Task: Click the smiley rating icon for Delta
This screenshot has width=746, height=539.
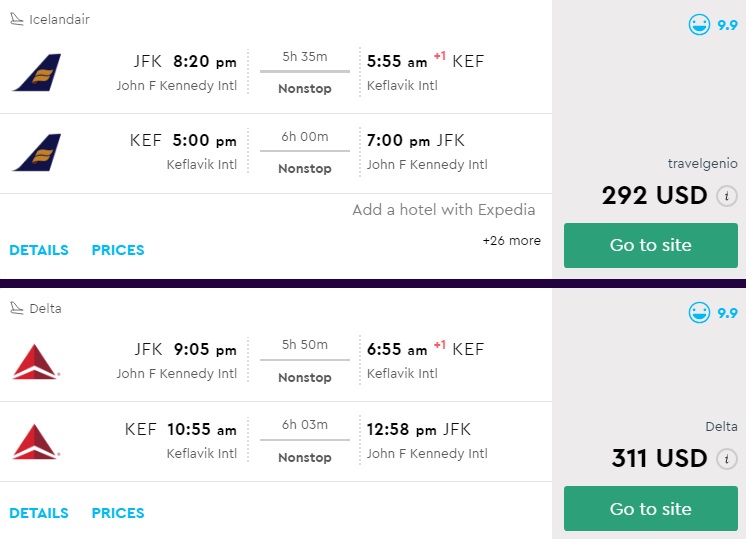Action: point(700,313)
